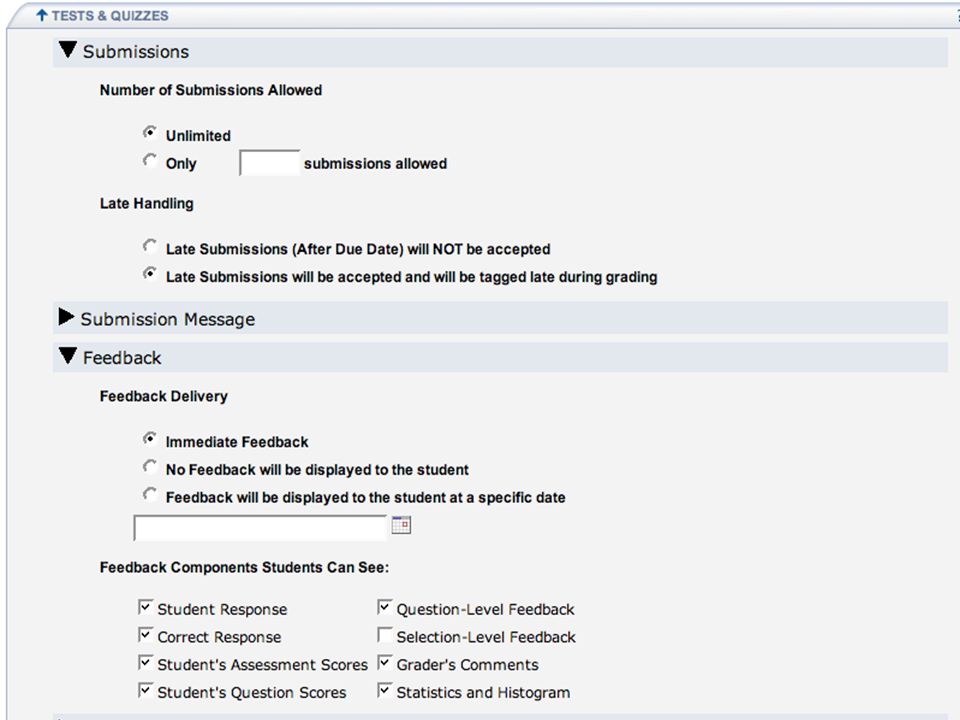Select late submissions accepted and tagged late

tap(149, 274)
